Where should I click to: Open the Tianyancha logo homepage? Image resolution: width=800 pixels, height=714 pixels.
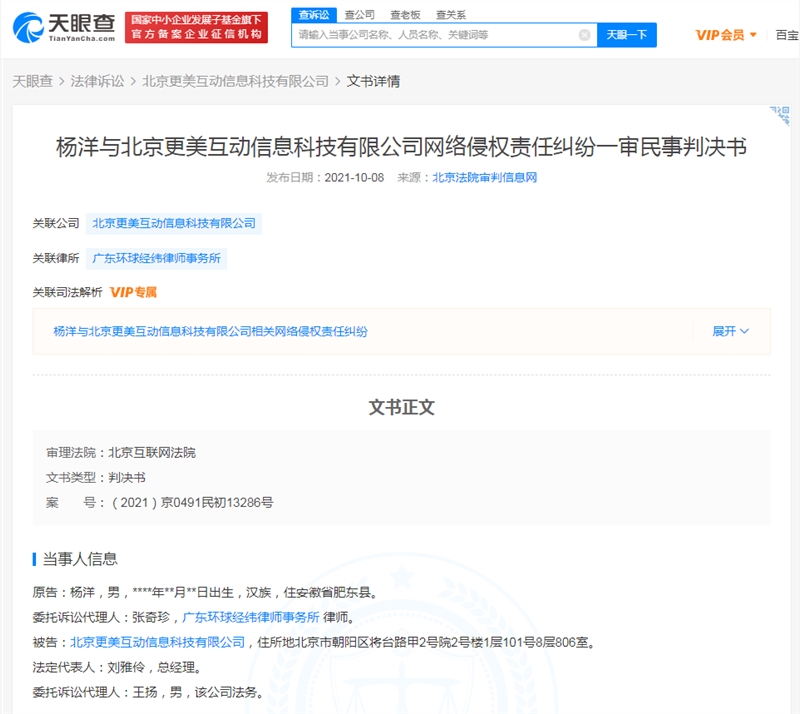[64, 28]
